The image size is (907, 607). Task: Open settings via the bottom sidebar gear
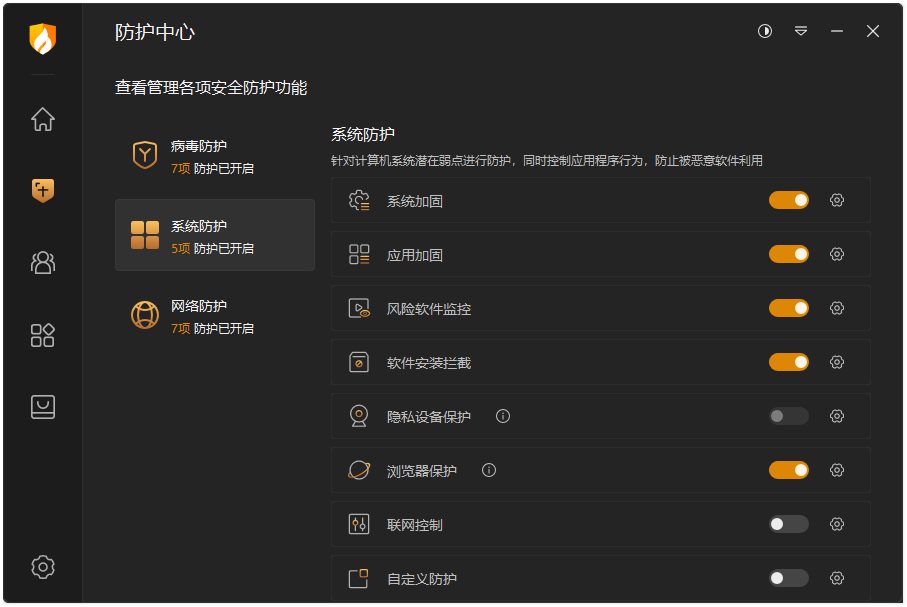[42, 567]
